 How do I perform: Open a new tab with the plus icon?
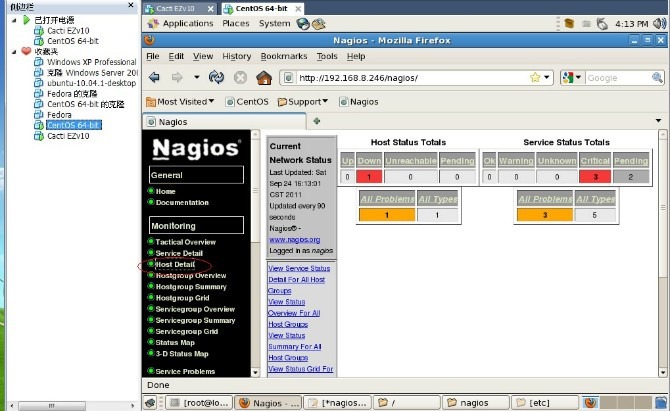(317, 121)
